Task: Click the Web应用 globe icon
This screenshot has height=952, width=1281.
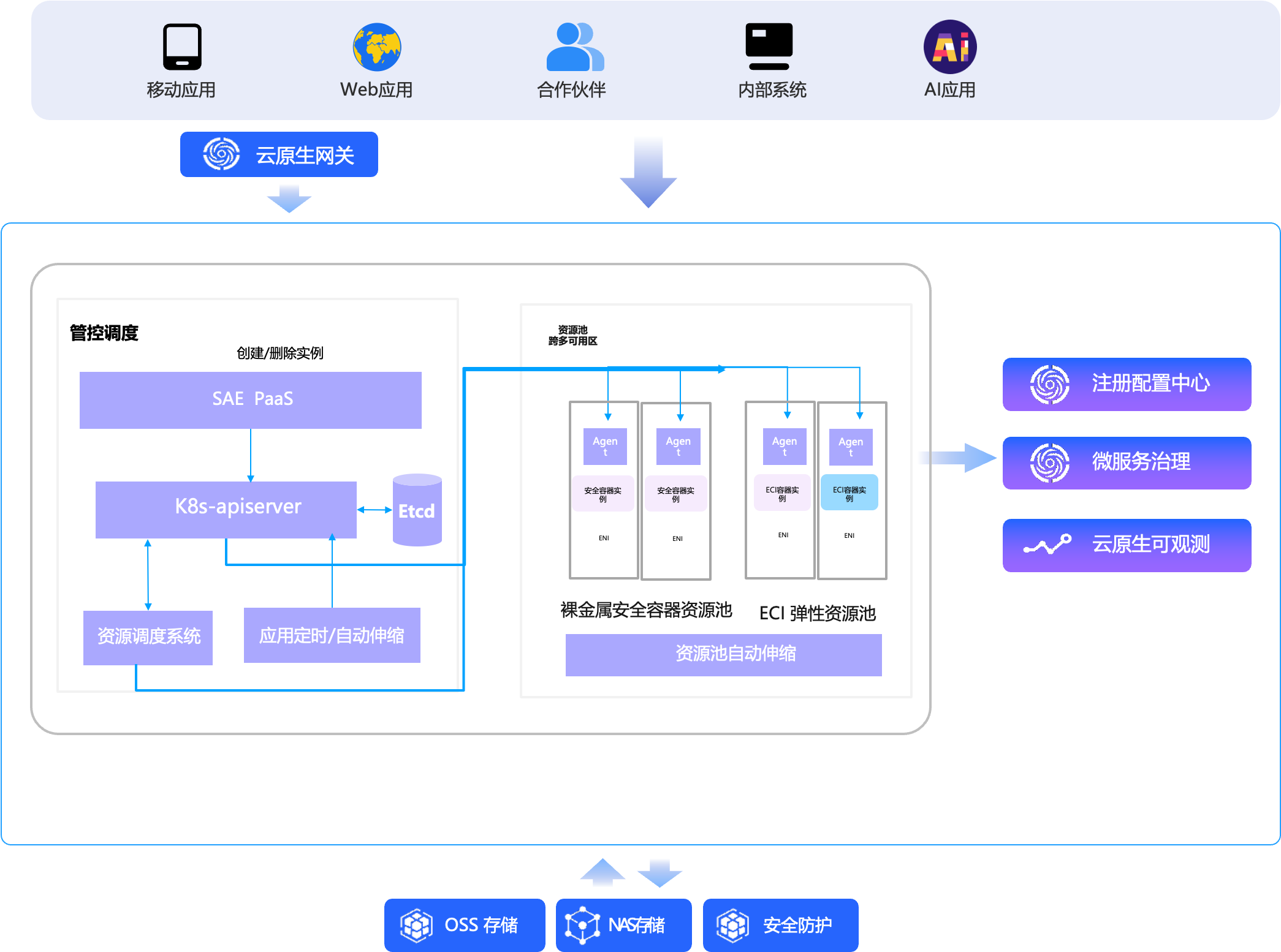Action: [376, 47]
